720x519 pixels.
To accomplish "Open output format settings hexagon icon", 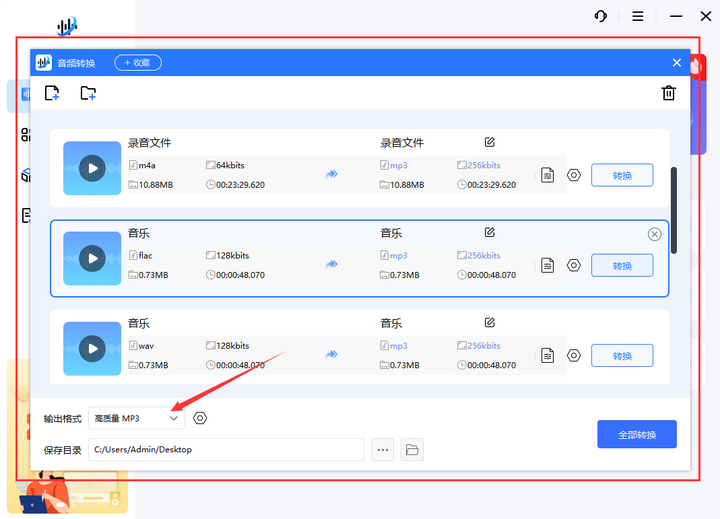I will click(200, 418).
